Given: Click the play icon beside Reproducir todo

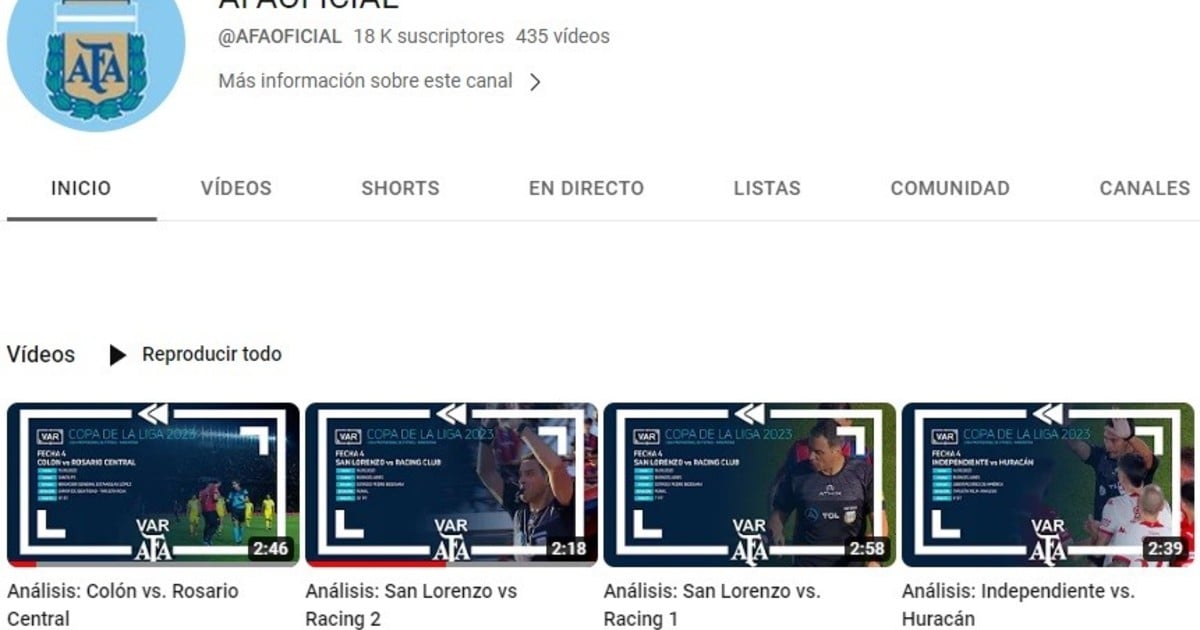Looking at the screenshot, I should click(x=118, y=355).
